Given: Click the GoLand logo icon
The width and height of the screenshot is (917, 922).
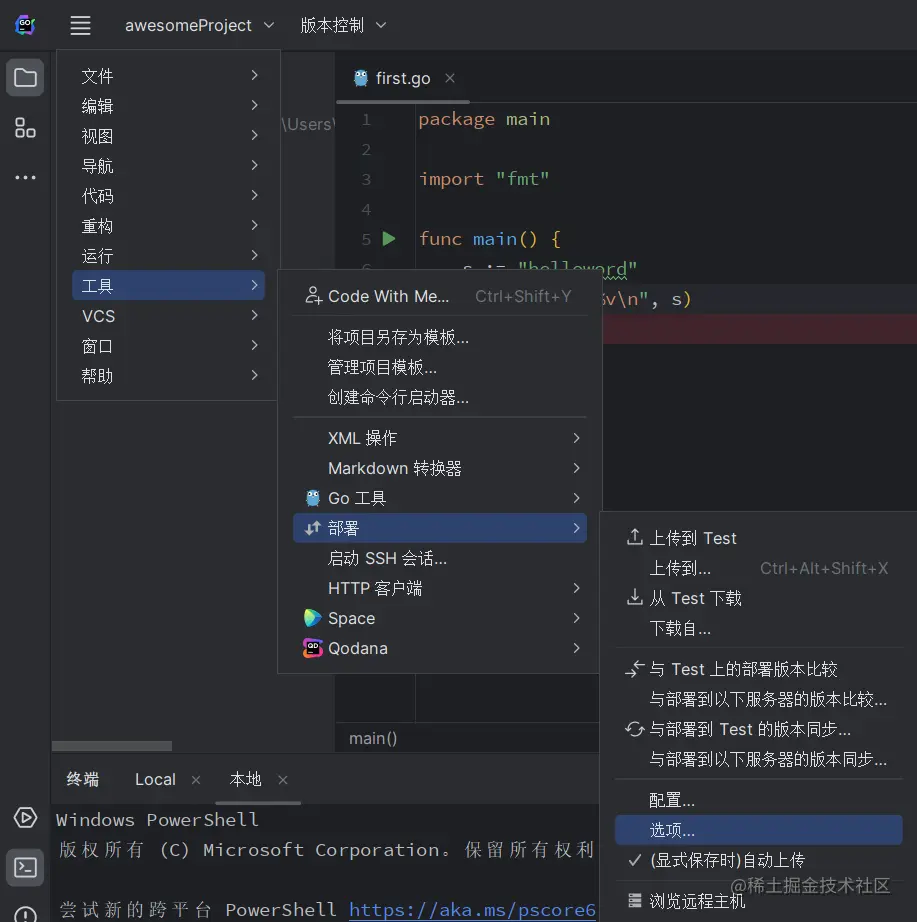Looking at the screenshot, I should (25, 25).
